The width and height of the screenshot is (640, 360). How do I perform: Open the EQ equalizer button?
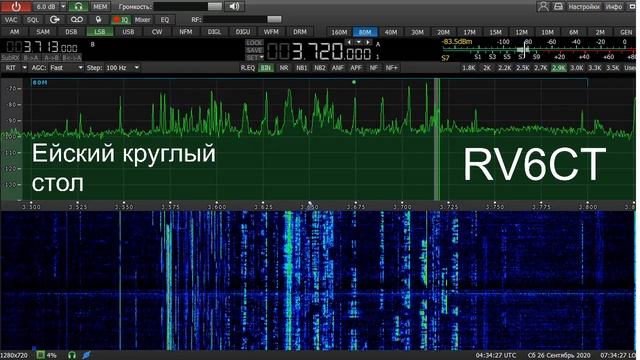tap(164, 20)
